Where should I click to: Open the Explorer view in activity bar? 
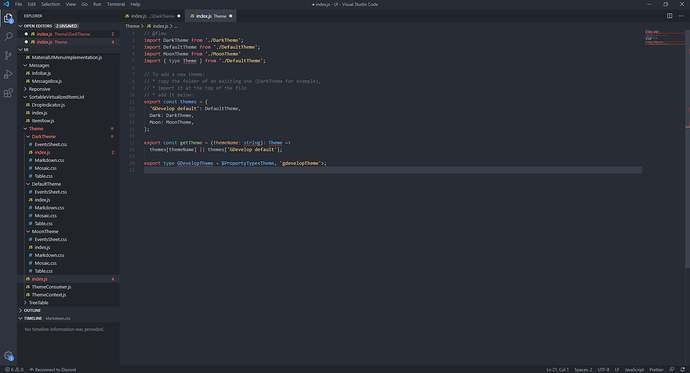[x=8, y=18]
